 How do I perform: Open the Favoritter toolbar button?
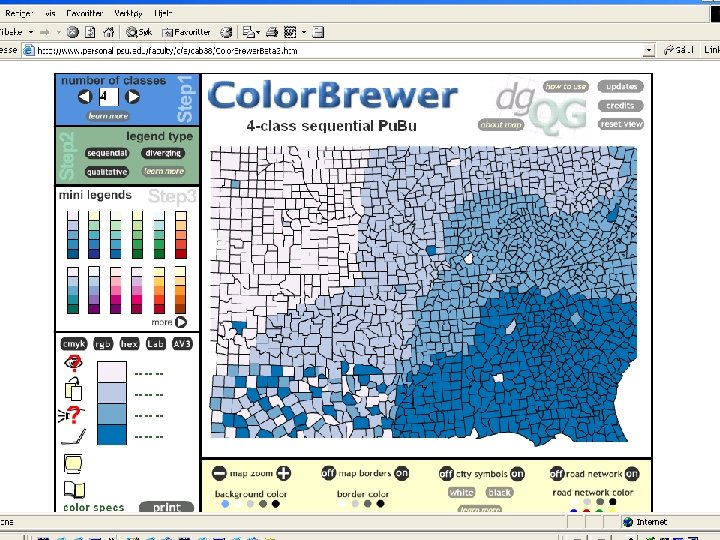(x=186, y=32)
